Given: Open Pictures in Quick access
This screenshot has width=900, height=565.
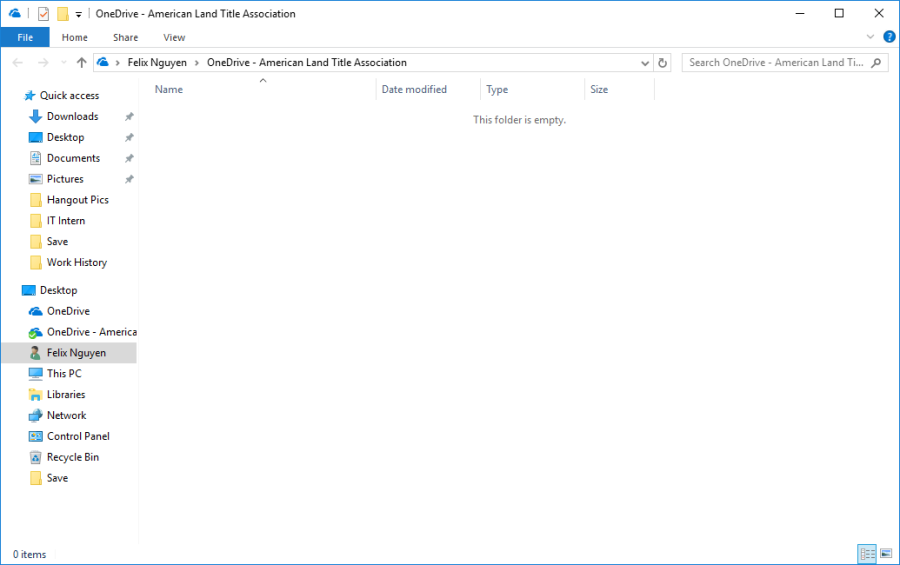Looking at the screenshot, I should (x=65, y=179).
